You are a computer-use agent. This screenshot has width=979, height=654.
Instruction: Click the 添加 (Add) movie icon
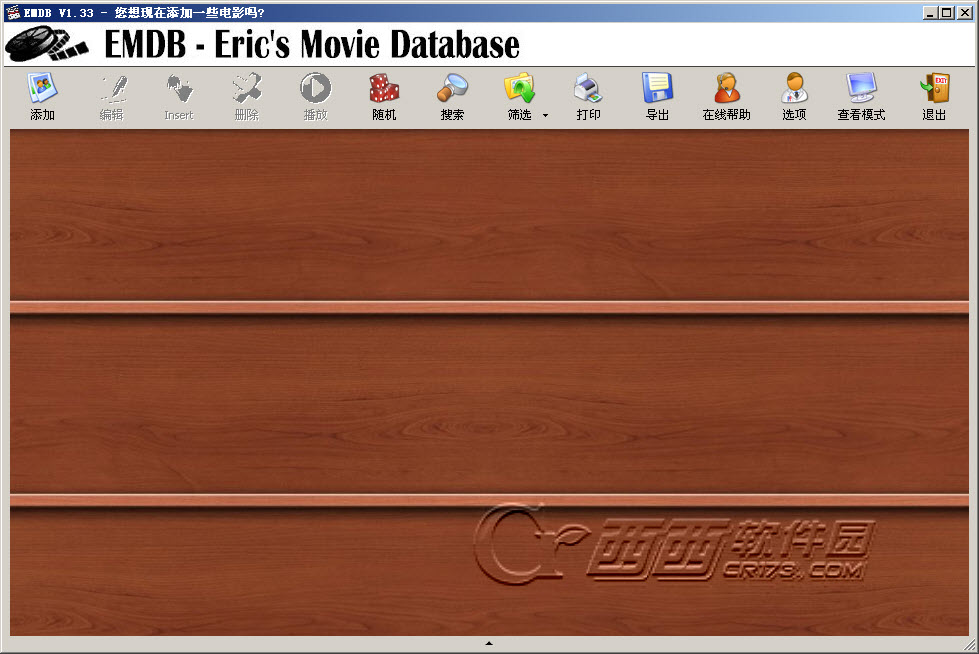pyautogui.click(x=42, y=88)
